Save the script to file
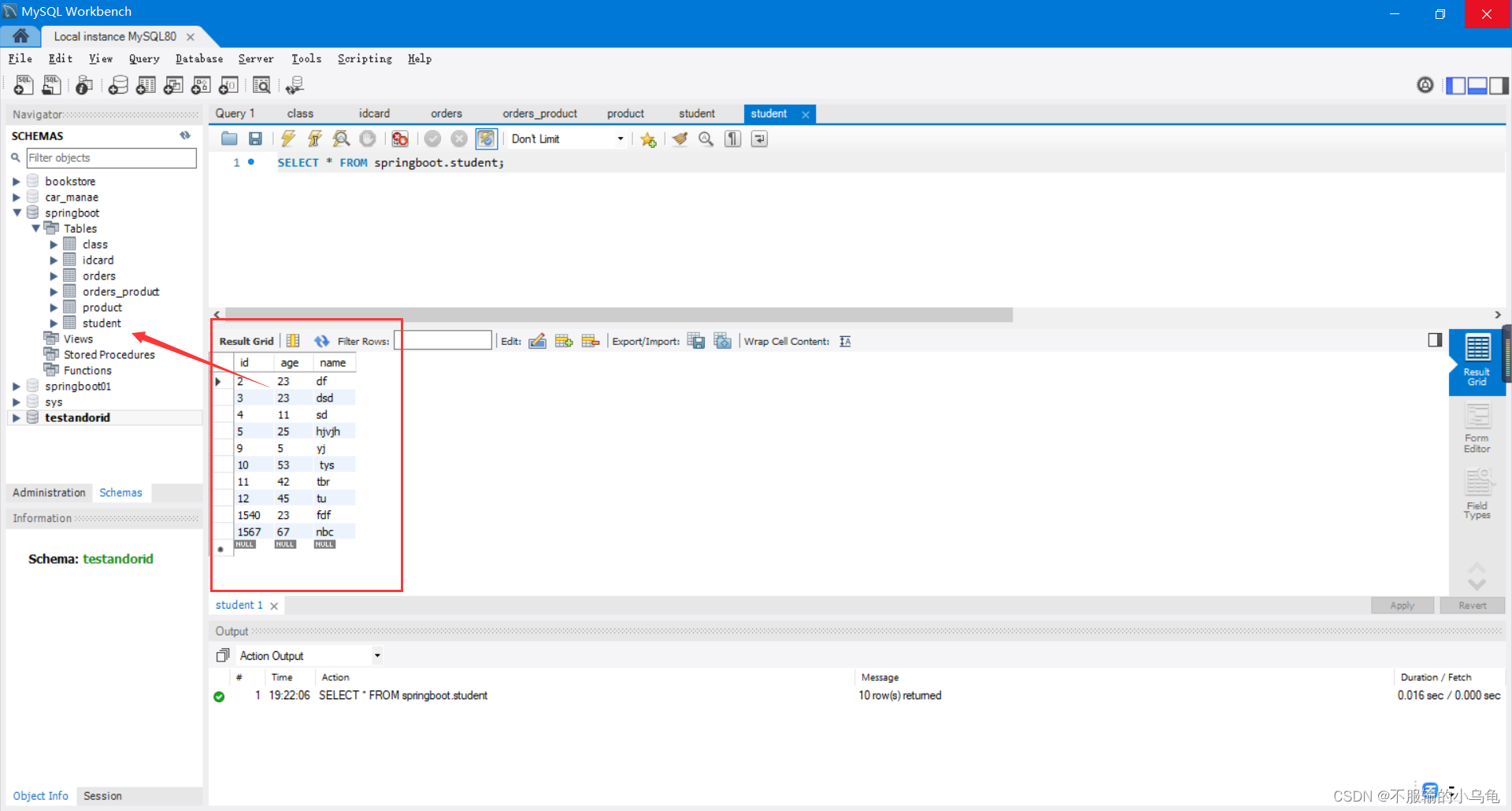The width and height of the screenshot is (1512, 811). tap(255, 139)
